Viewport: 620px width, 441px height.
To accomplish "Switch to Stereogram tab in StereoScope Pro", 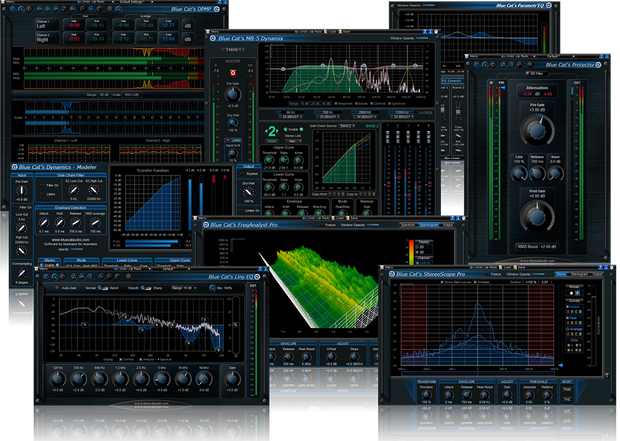I will (580, 274).
